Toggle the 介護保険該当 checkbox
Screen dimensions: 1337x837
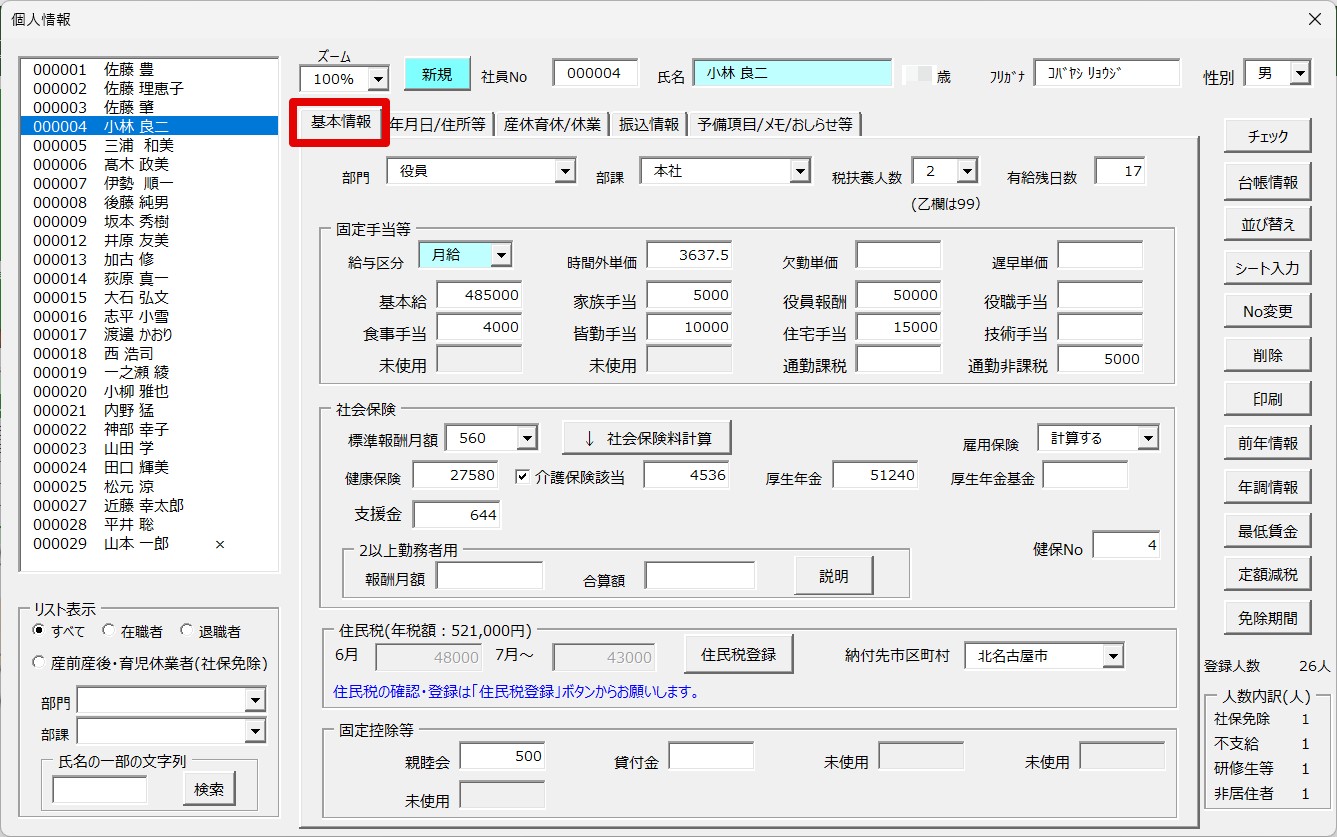[522, 476]
